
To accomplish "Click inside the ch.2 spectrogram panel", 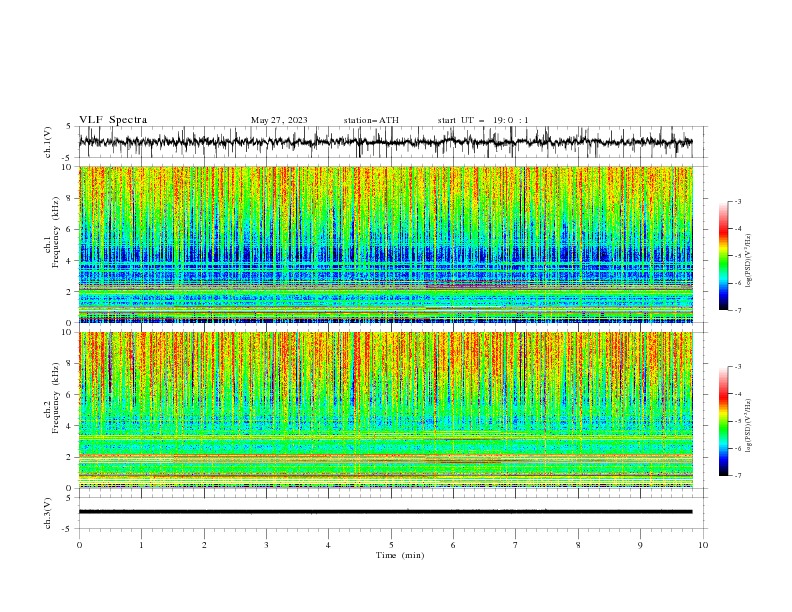I will (386, 410).
